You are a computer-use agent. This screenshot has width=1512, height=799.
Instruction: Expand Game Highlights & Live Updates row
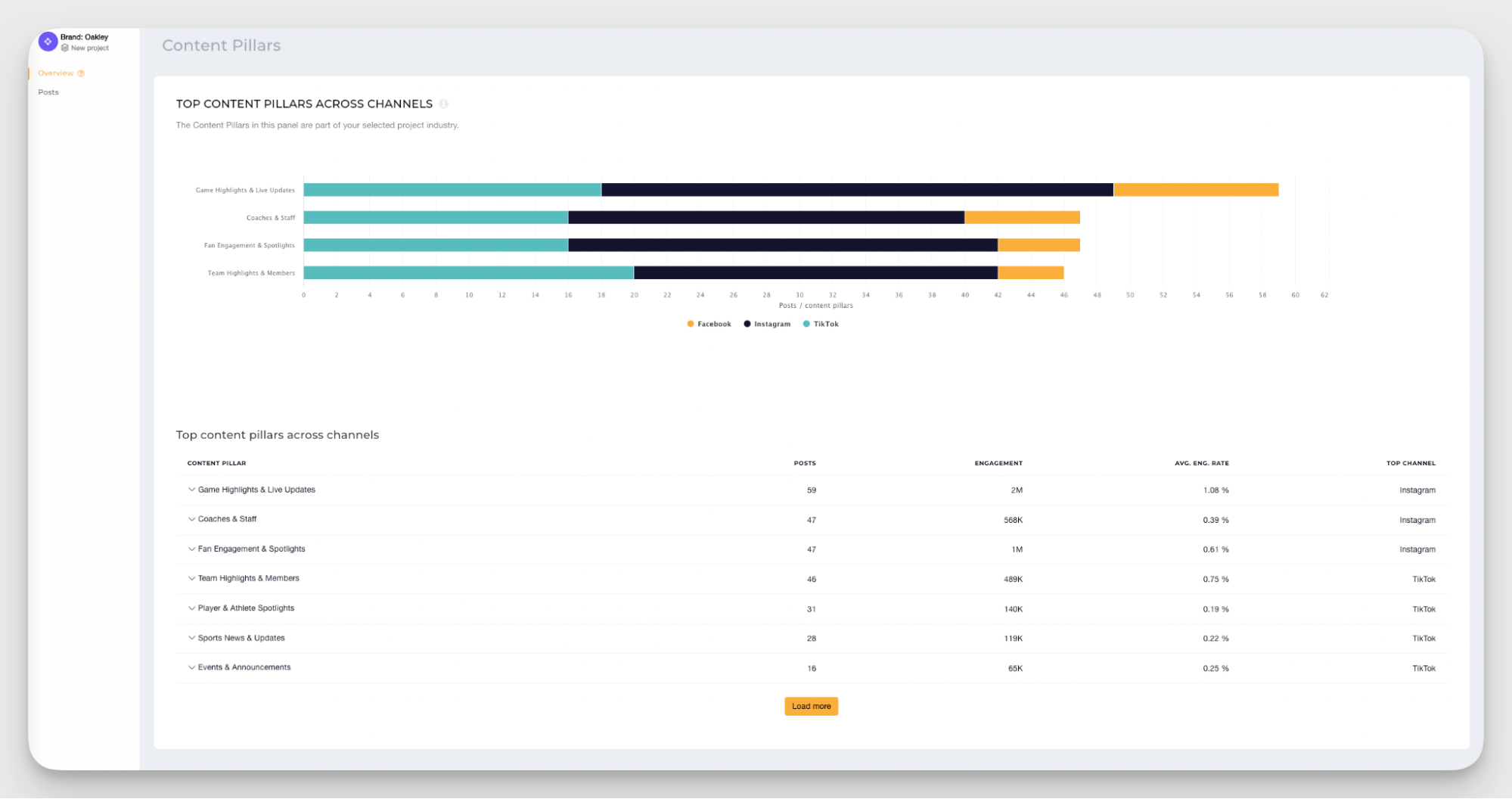(x=191, y=490)
